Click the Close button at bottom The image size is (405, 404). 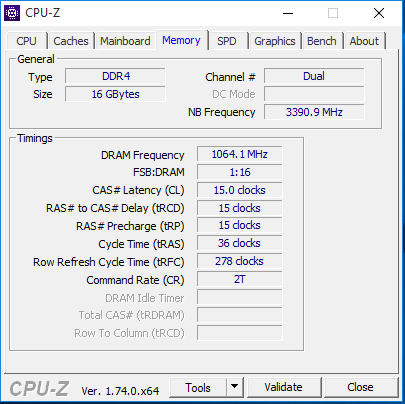(360, 387)
